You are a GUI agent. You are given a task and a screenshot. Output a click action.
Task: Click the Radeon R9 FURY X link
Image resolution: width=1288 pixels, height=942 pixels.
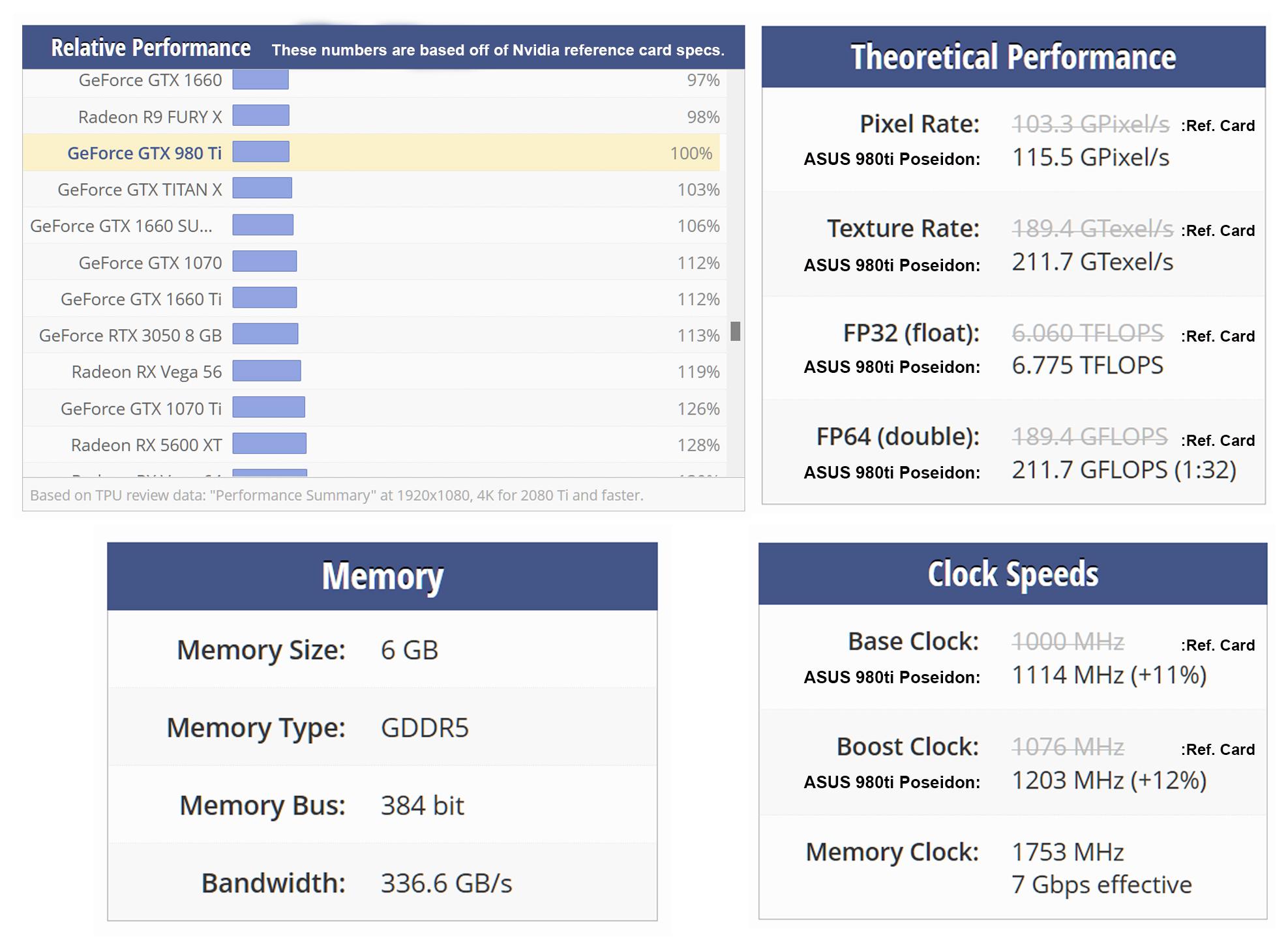click(150, 117)
